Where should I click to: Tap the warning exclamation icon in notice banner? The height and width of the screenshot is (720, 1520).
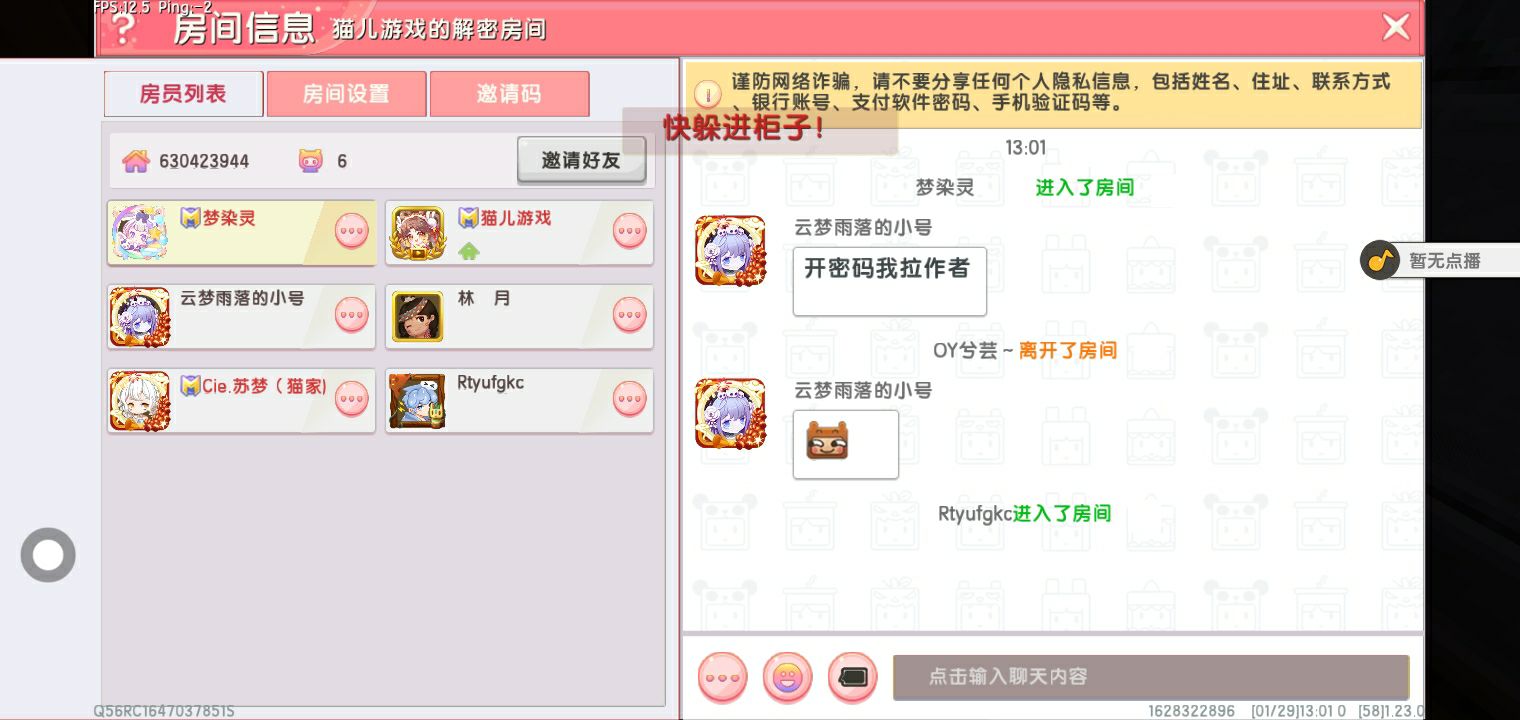(707, 94)
